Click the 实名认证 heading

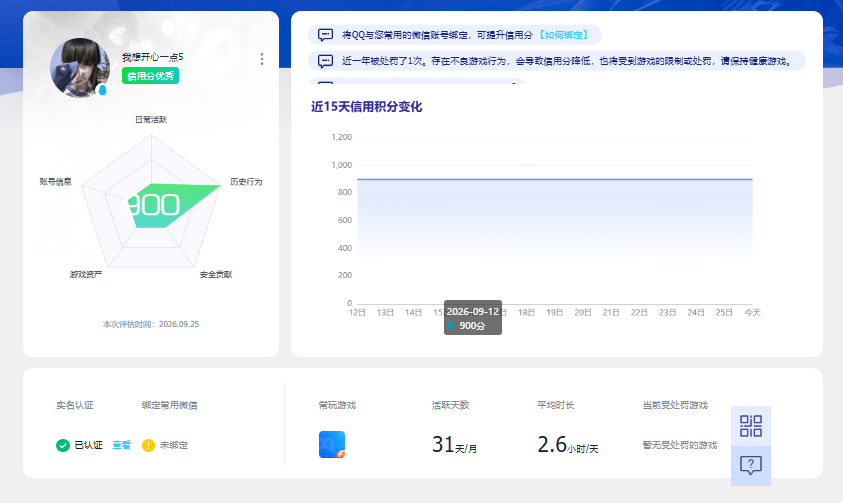[75, 405]
